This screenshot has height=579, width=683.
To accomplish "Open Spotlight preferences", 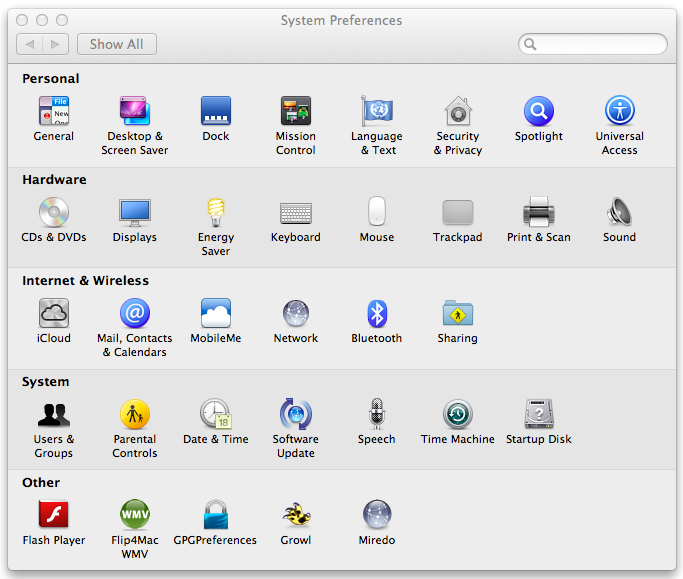I will coord(538,112).
